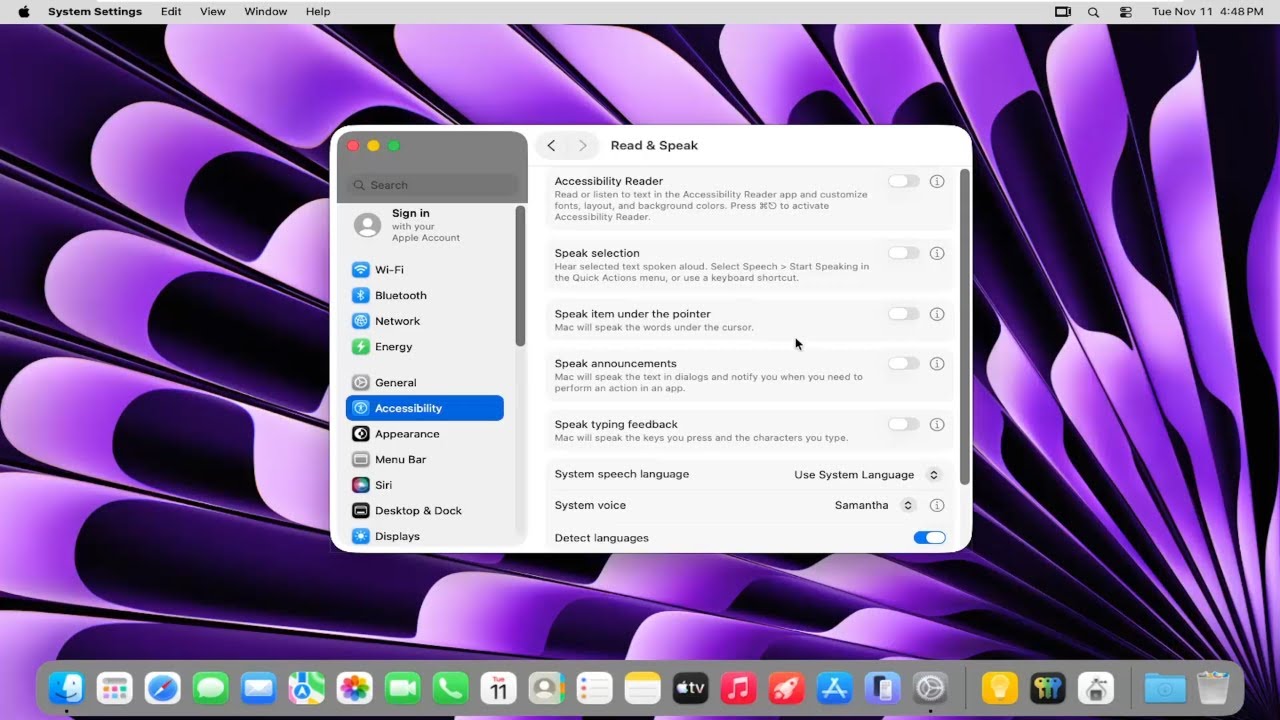Open the View menu
This screenshot has width=1280, height=720.
click(x=212, y=12)
